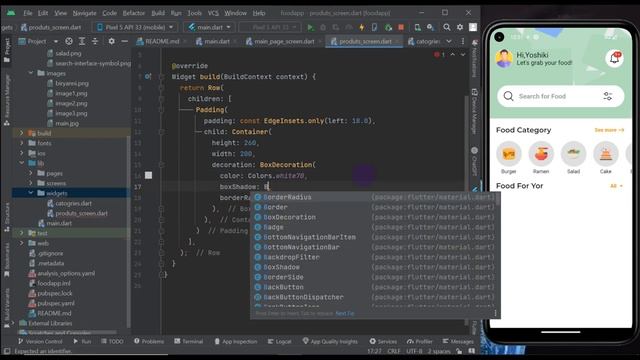Open the Refactor menu
This screenshot has width=640, height=360.
coord(133,13)
